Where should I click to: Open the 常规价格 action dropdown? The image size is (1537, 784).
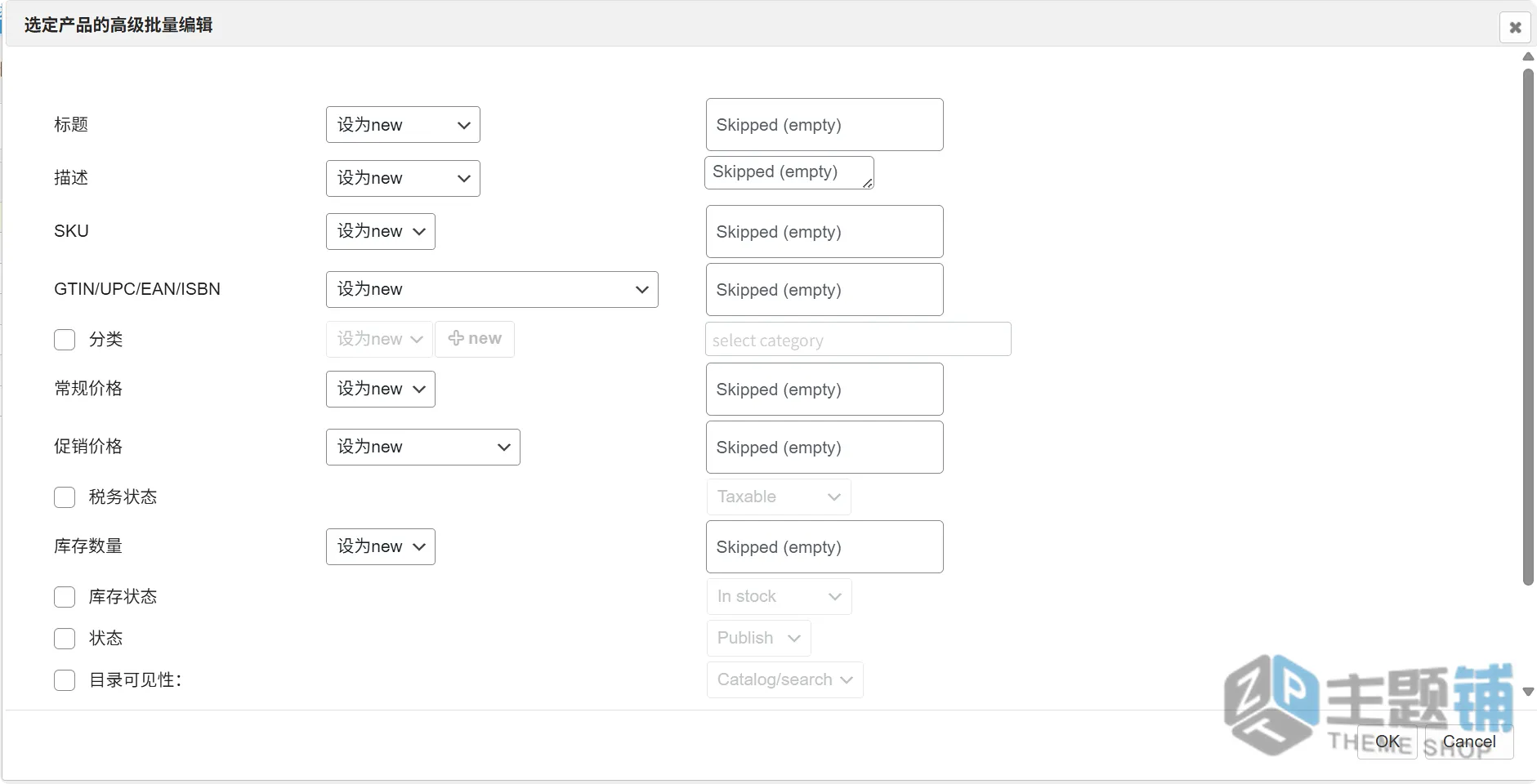381,389
